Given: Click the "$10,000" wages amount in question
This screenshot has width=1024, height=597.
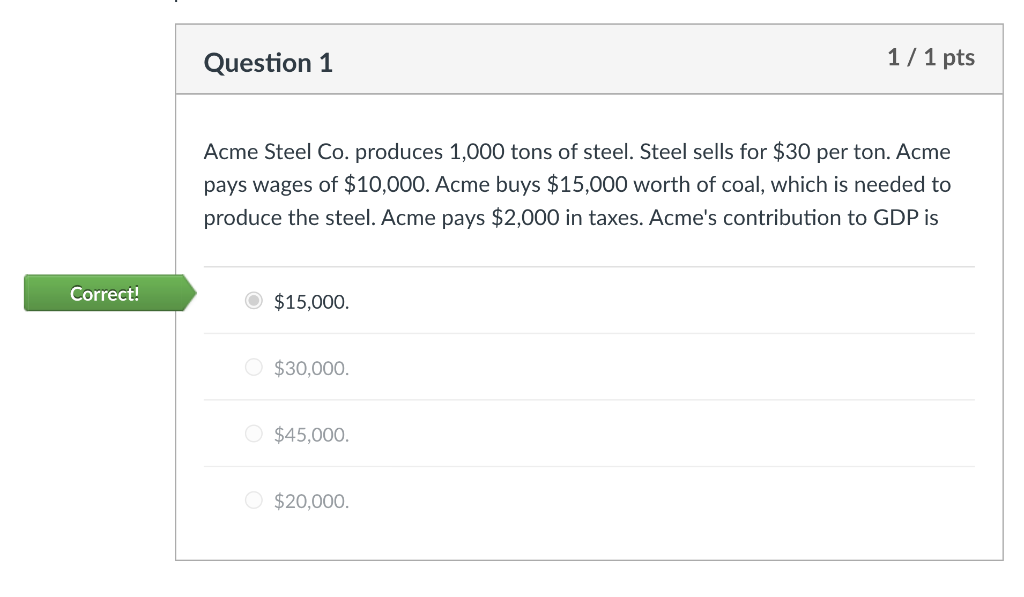Looking at the screenshot, I should coord(384,185).
